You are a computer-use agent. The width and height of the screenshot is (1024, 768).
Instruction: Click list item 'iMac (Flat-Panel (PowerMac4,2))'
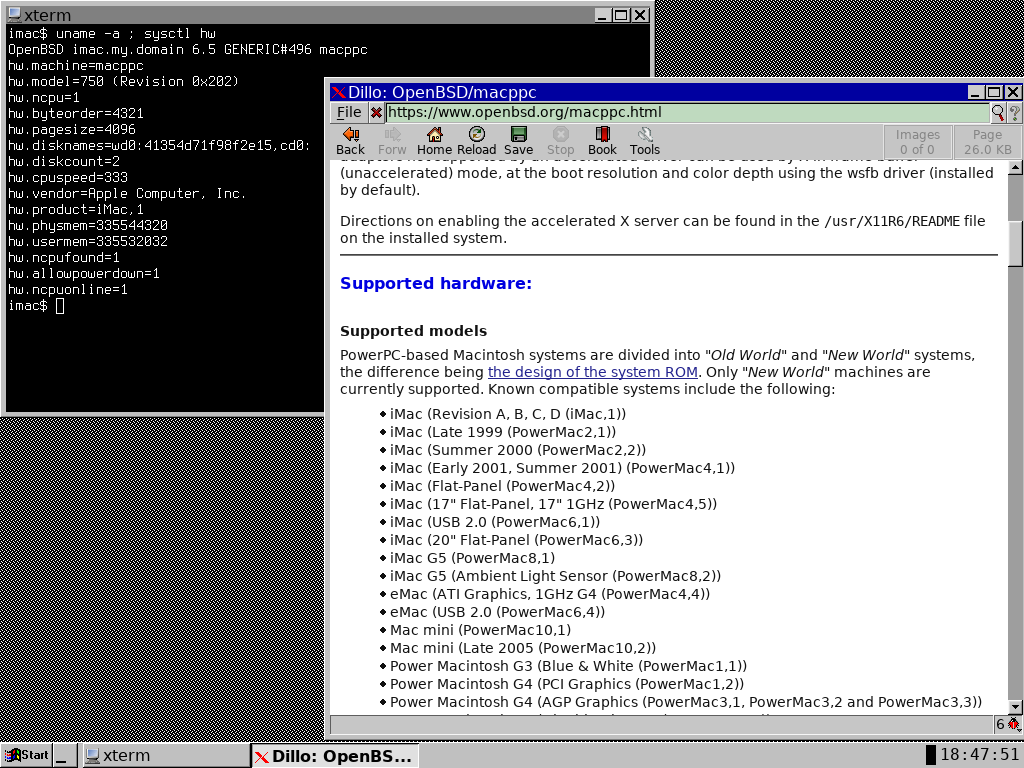(502, 486)
